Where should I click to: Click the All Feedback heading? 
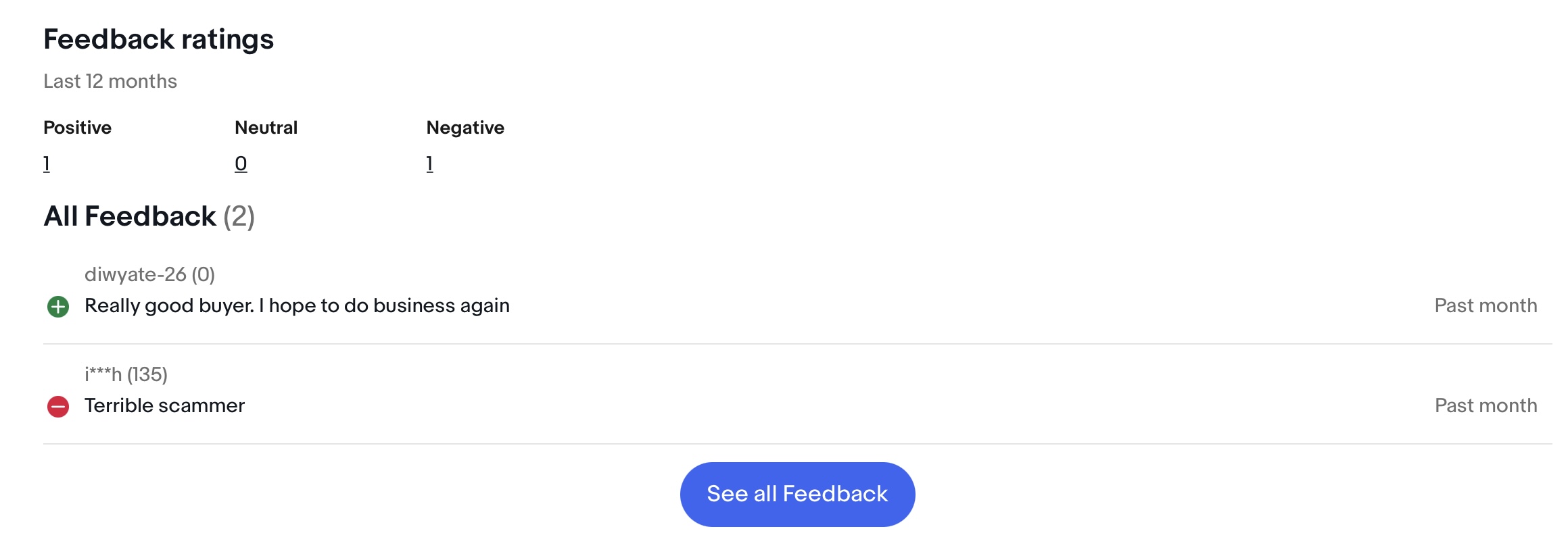tap(130, 216)
